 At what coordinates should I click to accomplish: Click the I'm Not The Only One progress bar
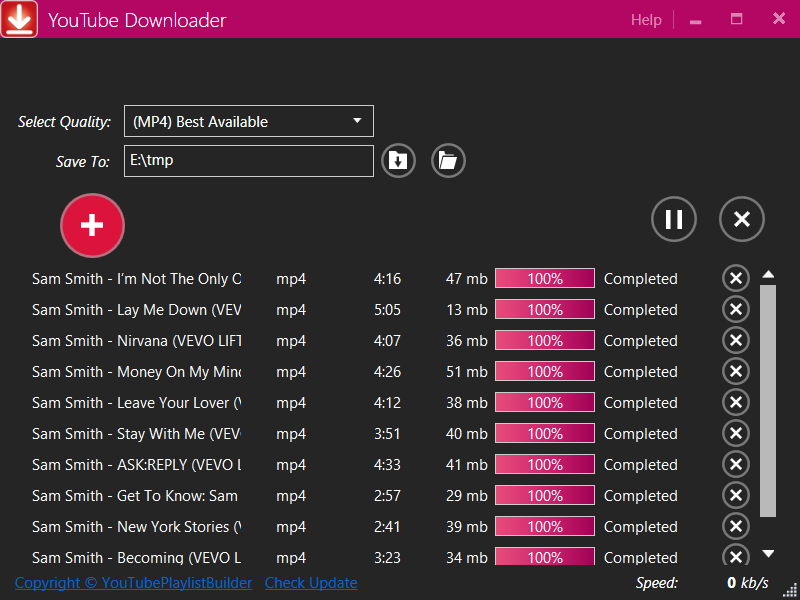[545, 279]
